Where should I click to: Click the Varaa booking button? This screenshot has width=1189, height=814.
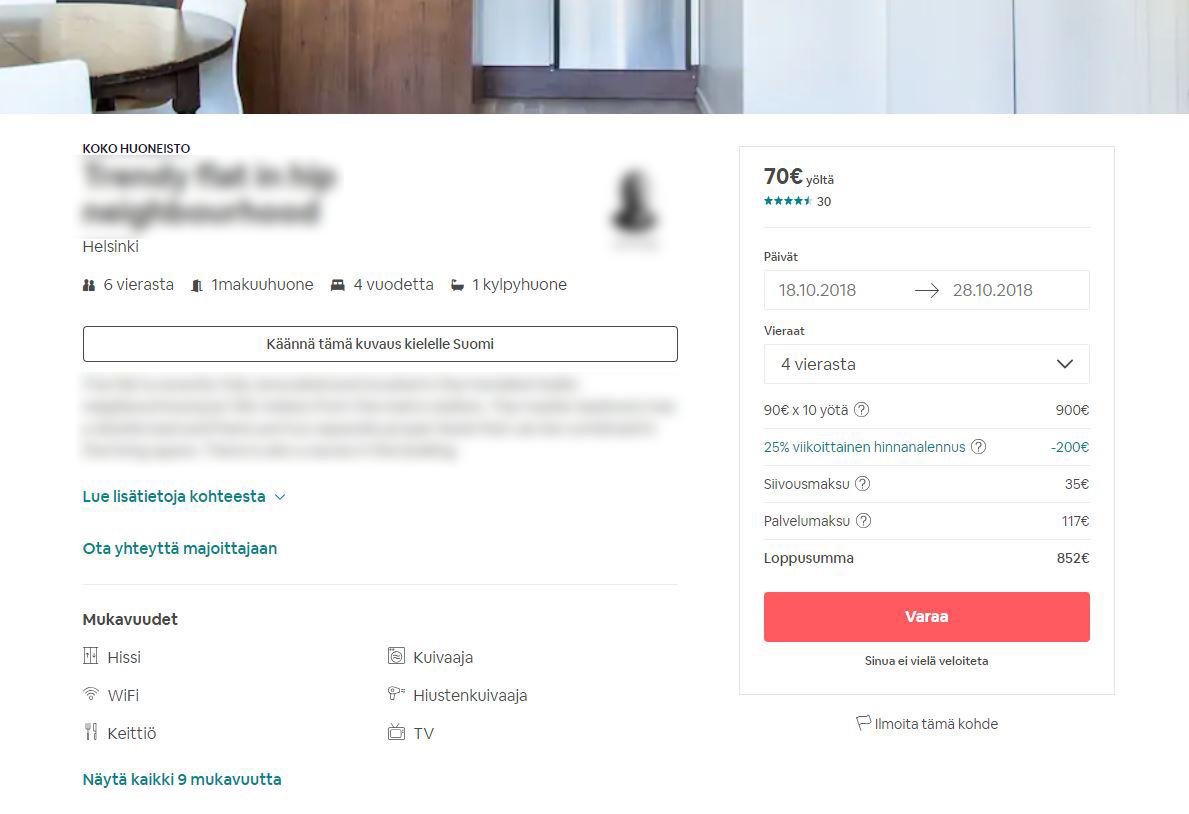tap(927, 617)
